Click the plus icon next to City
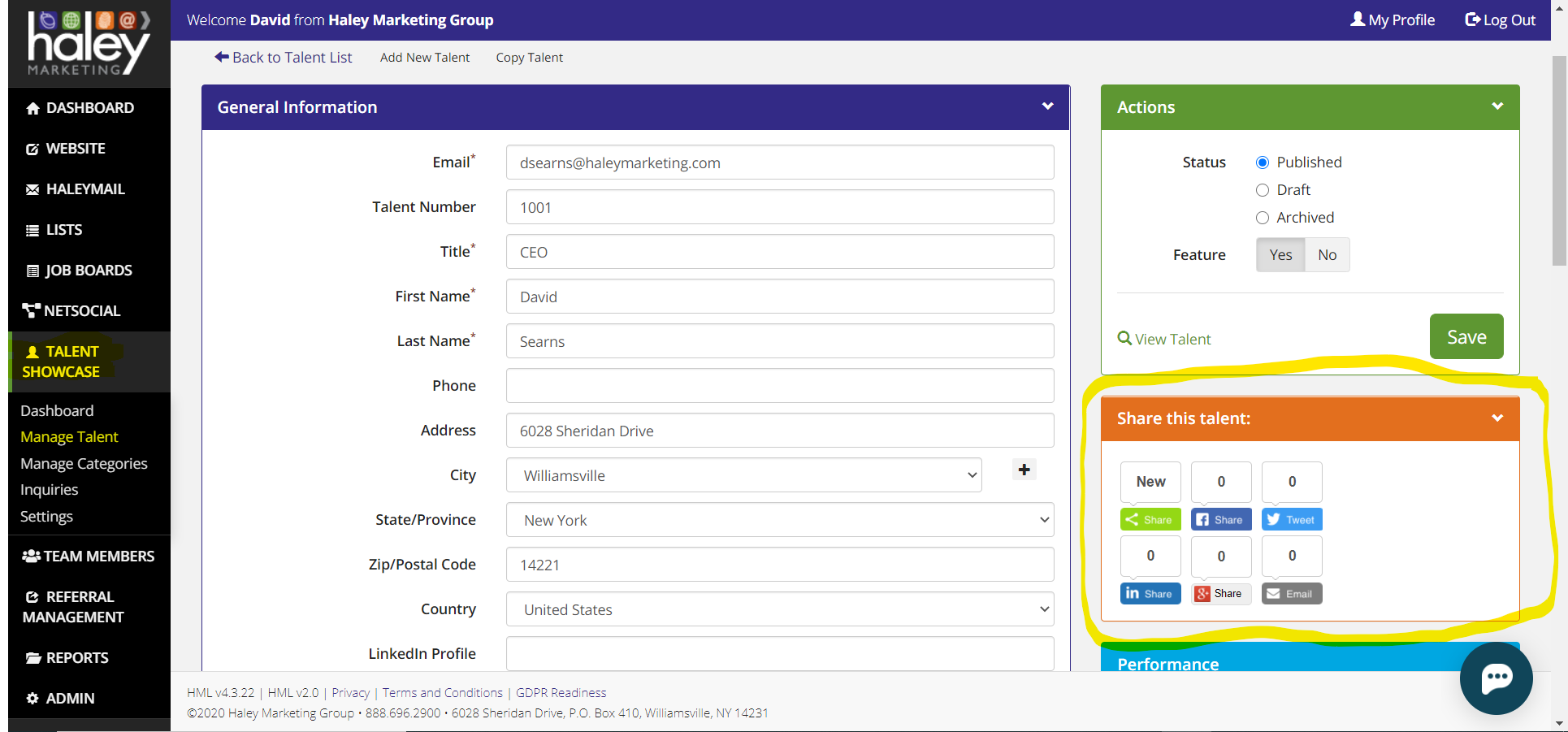Screen dimensions: 1568x732 (1024, 470)
